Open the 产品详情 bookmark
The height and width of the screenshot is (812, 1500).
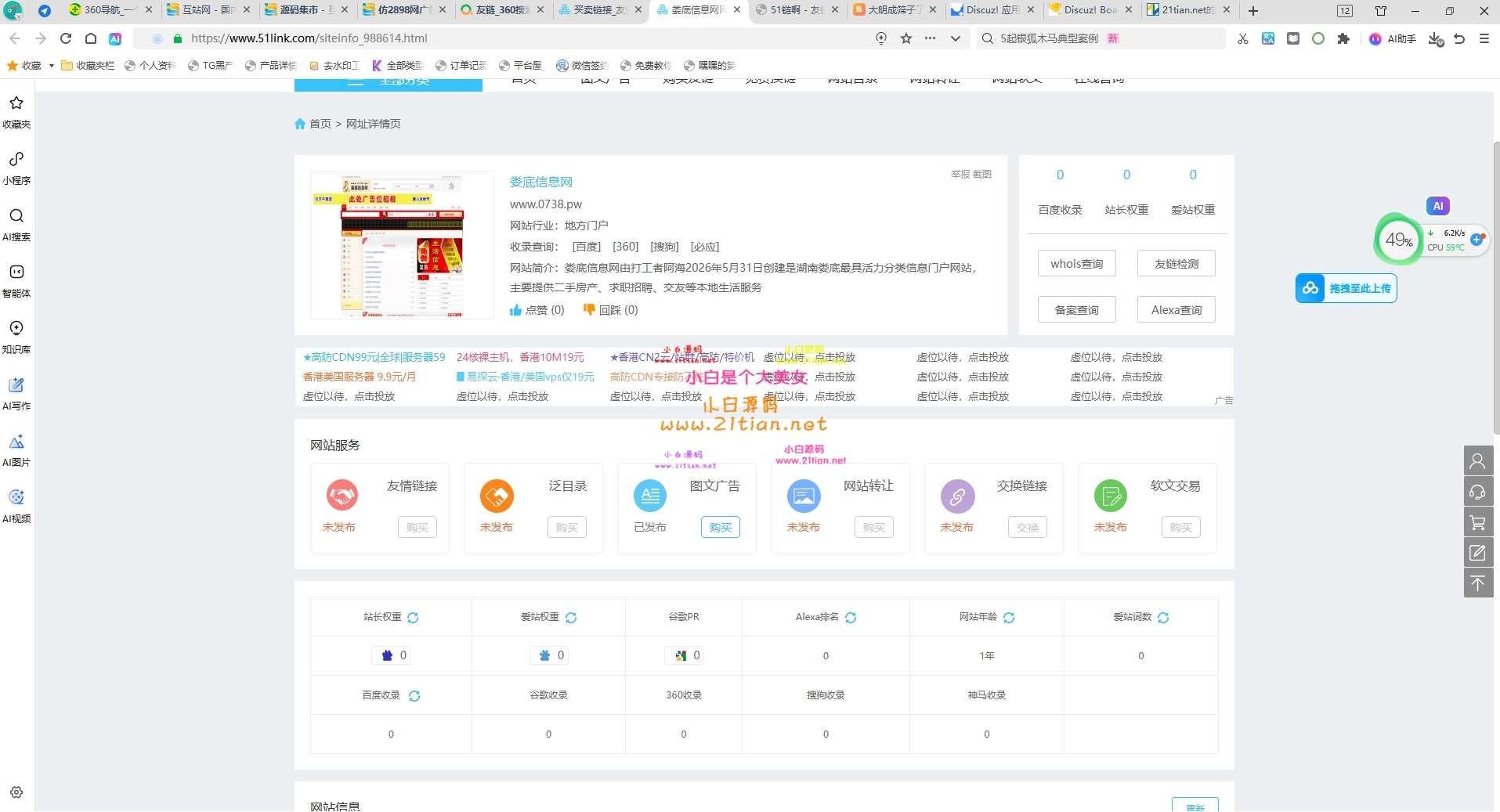click(271, 66)
